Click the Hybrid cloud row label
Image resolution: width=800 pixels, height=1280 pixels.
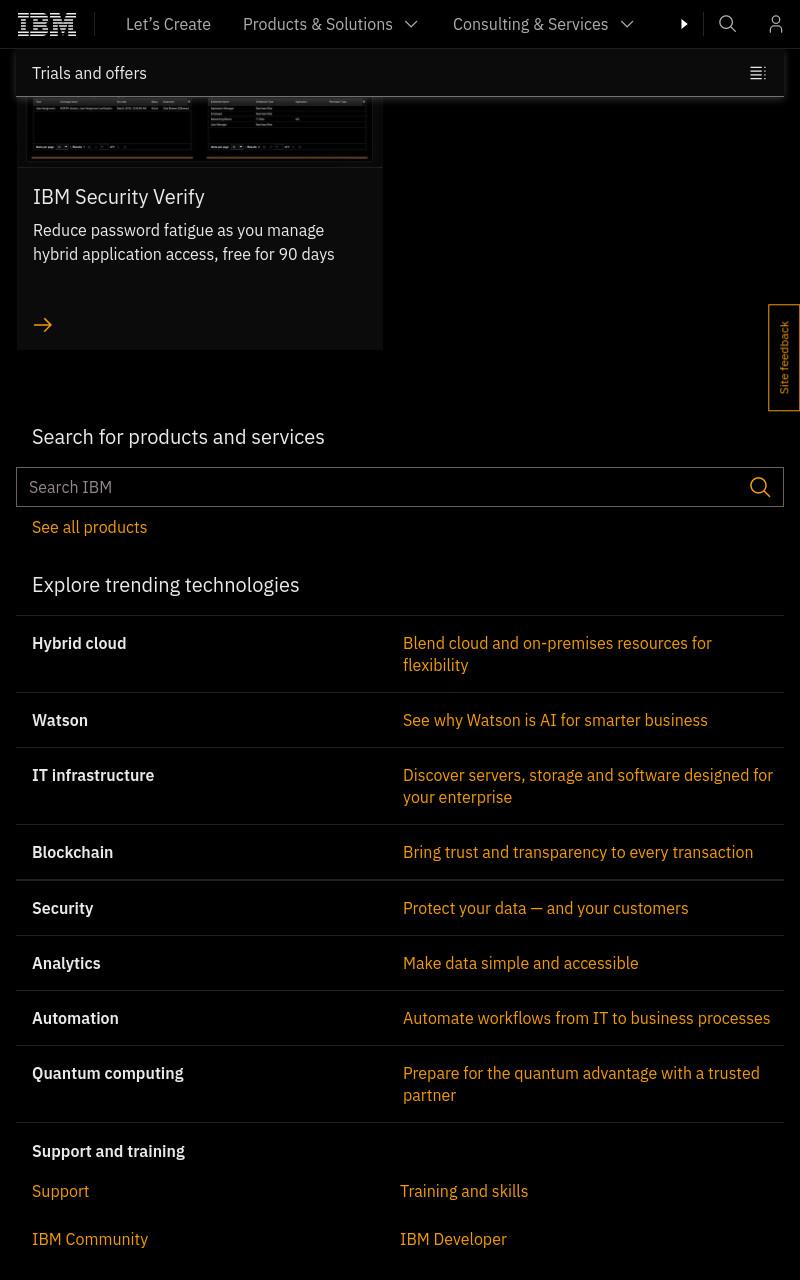(79, 643)
